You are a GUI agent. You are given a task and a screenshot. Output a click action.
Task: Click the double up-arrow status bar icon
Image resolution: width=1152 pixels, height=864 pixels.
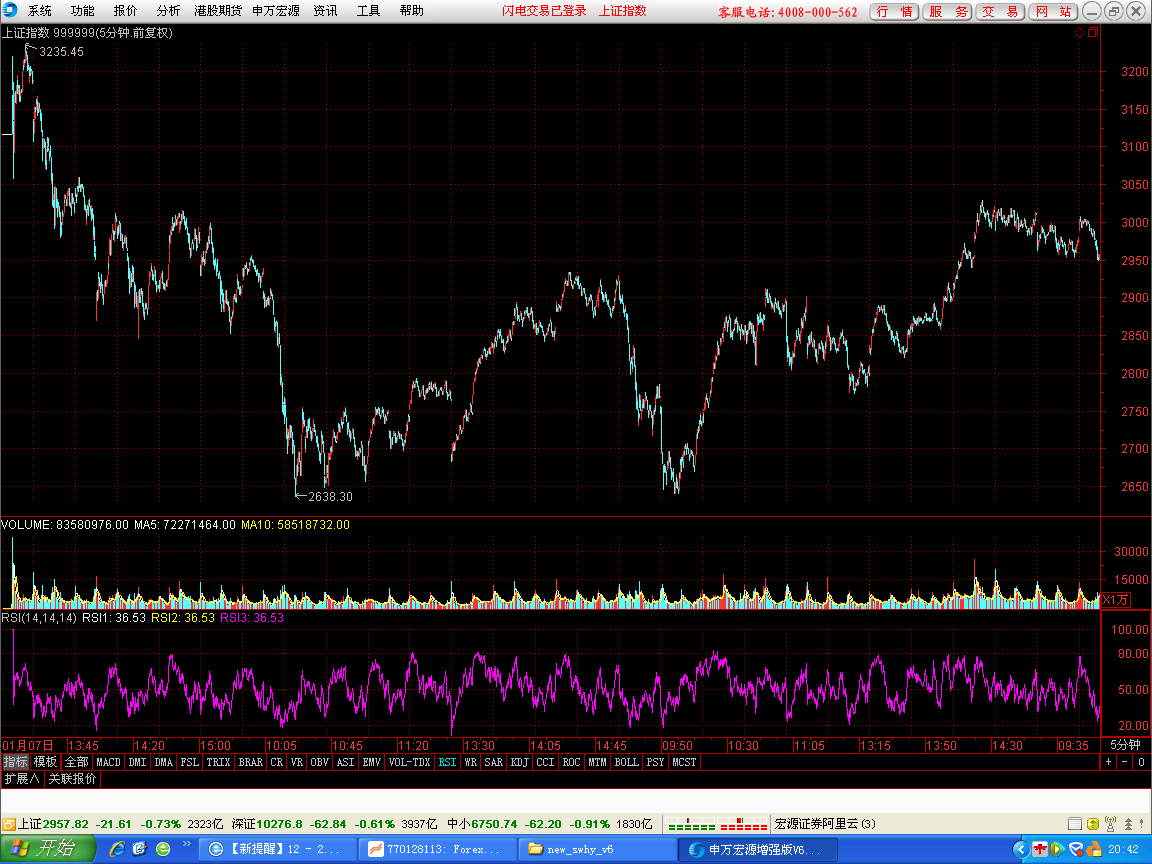coord(1128,824)
